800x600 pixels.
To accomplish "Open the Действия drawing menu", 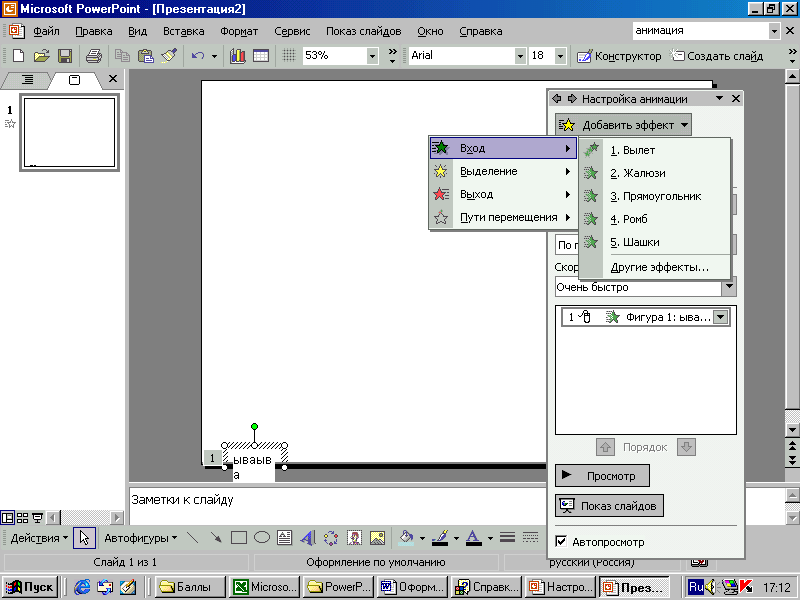I will [39, 538].
